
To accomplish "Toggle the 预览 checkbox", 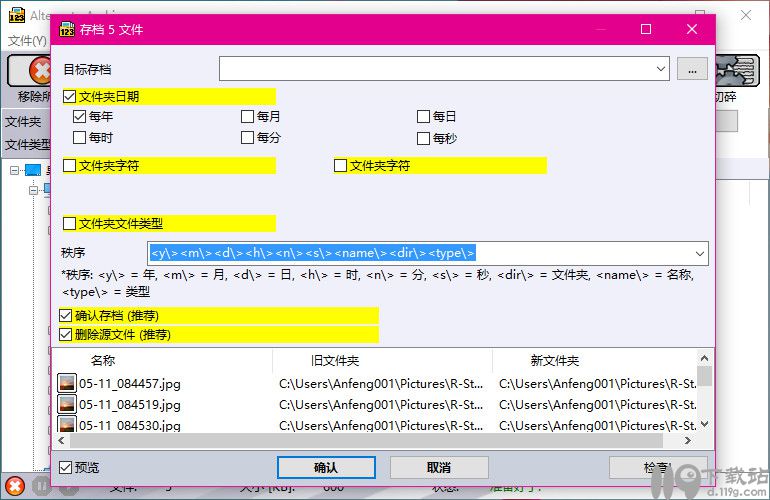I will [x=66, y=467].
